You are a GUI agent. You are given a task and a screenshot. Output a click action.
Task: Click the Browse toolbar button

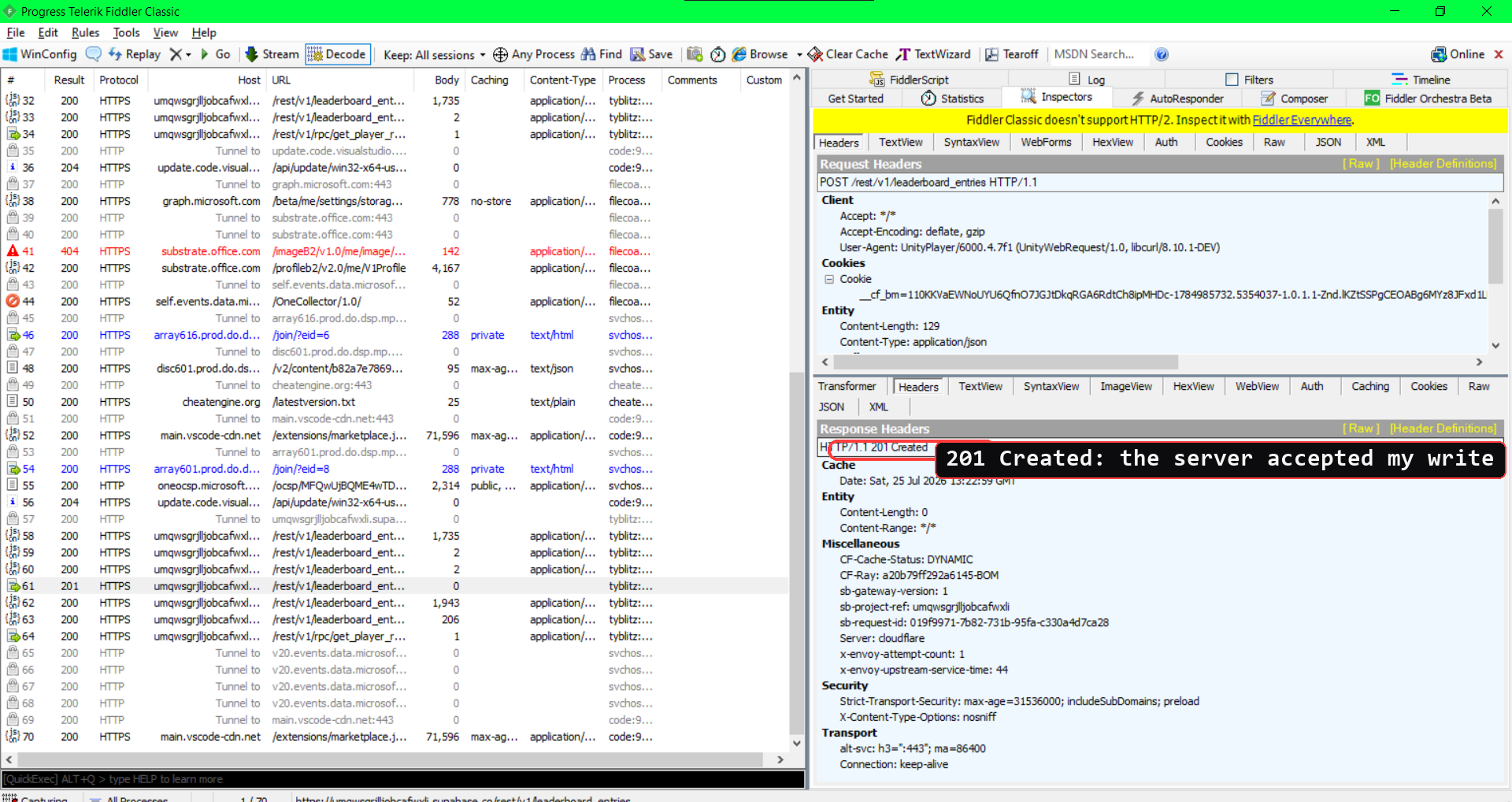pos(761,54)
